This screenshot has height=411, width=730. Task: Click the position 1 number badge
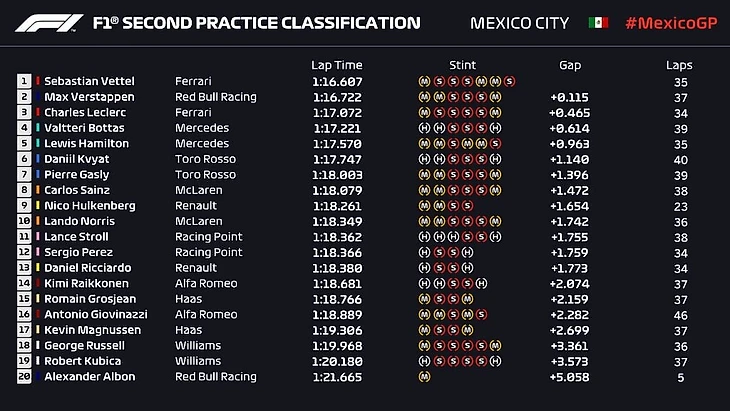(24, 81)
